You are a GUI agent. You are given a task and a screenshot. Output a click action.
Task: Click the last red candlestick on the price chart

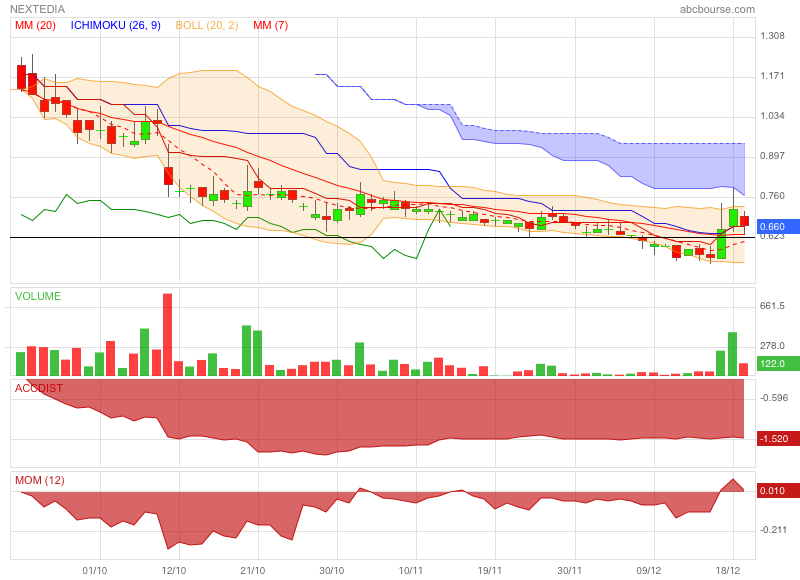coord(744,221)
